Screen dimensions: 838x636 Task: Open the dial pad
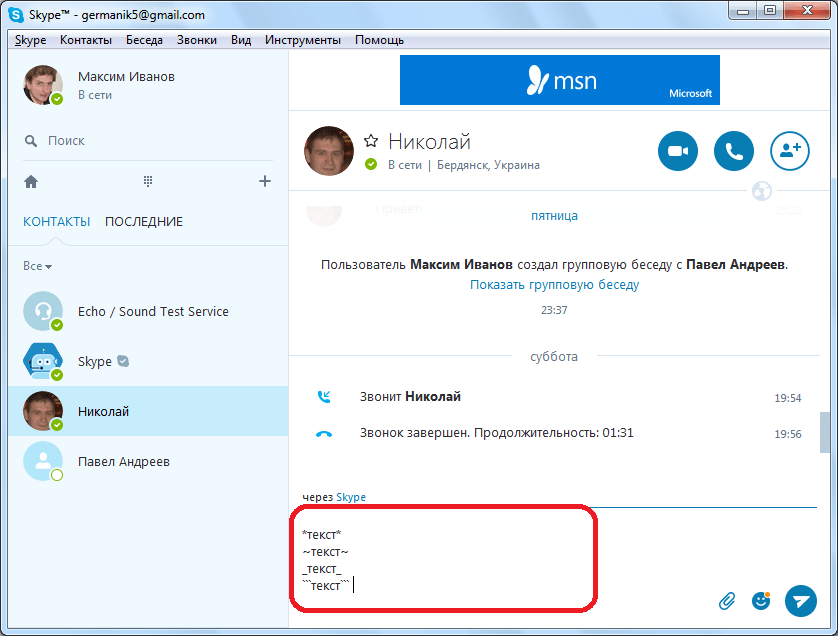(148, 181)
